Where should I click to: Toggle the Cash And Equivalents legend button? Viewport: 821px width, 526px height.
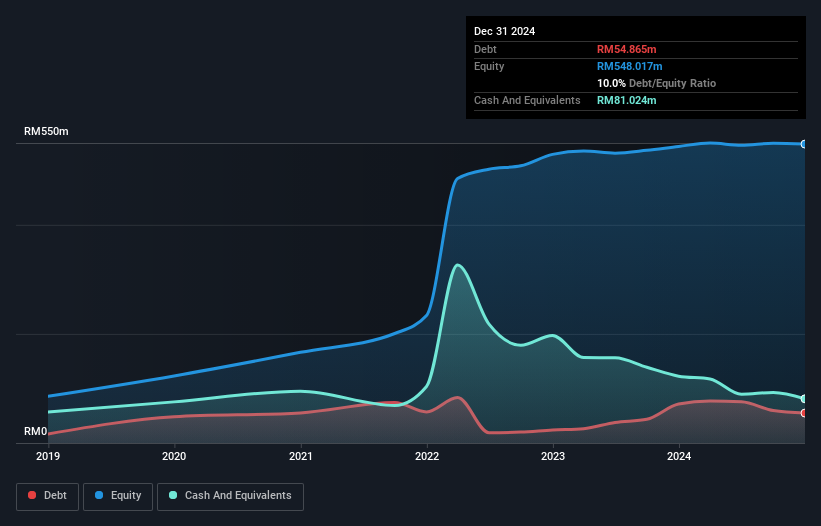click(x=230, y=496)
